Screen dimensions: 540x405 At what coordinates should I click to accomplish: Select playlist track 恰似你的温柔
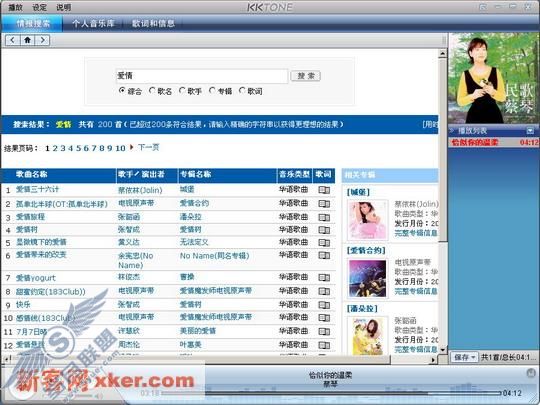click(x=494, y=142)
